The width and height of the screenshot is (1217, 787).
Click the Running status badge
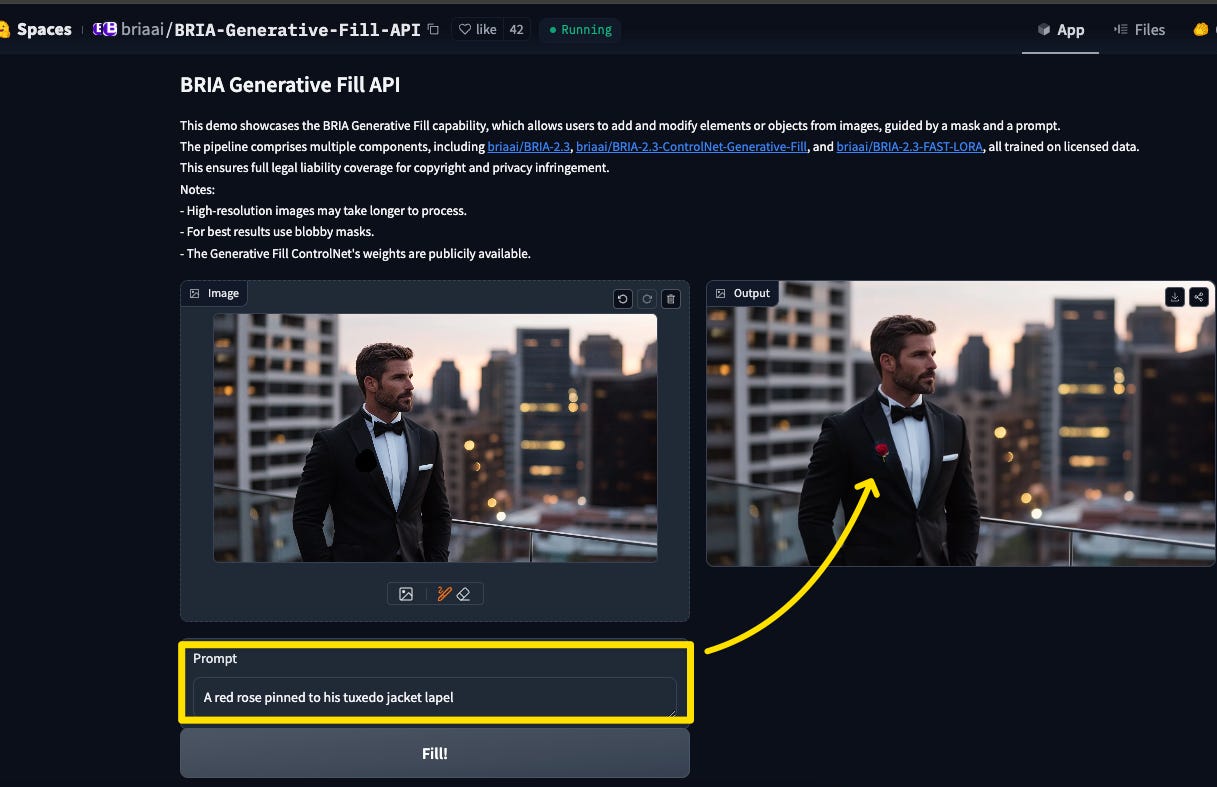(x=580, y=30)
